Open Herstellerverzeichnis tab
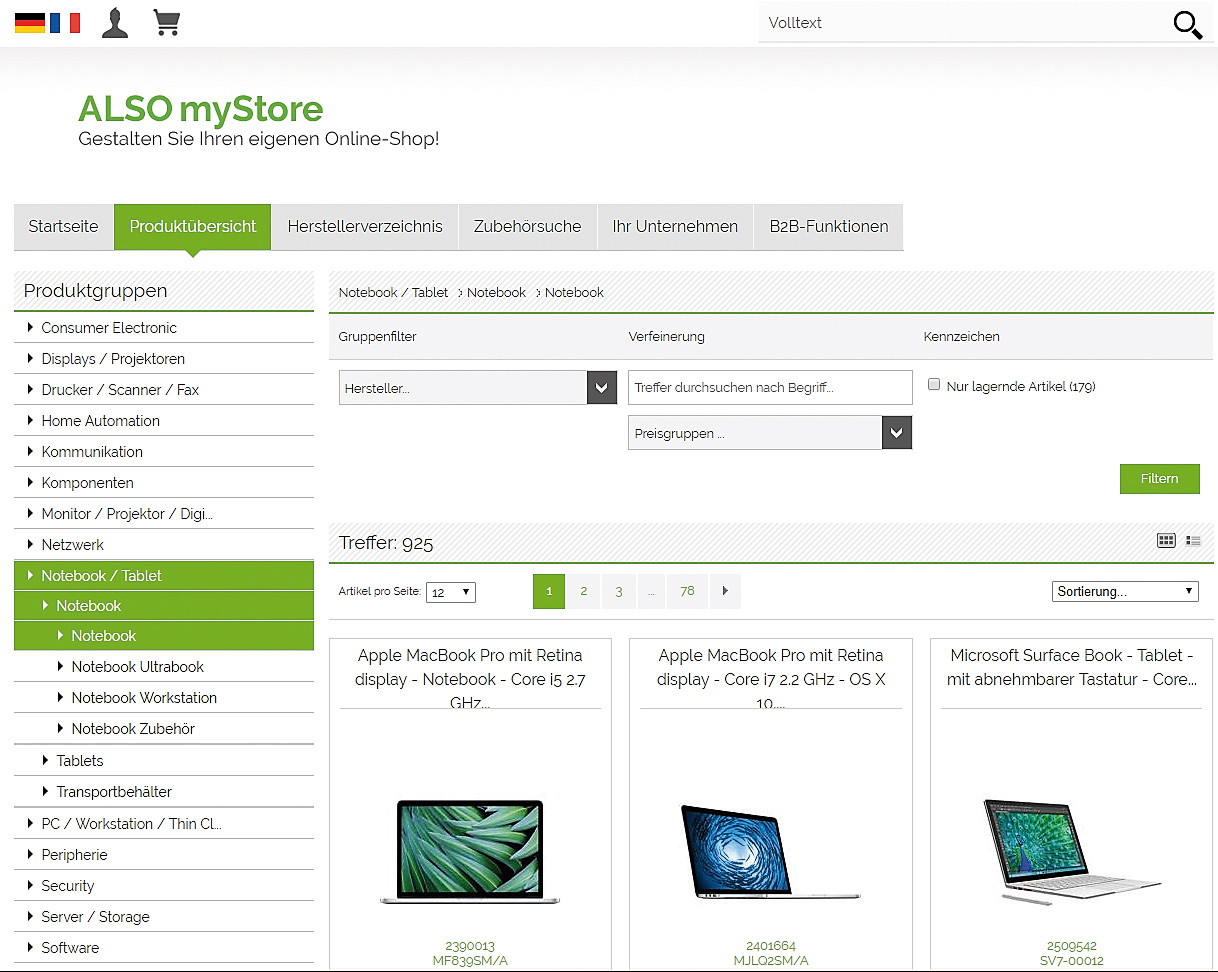Screen dimensions: 1218x972 (x=365, y=227)
